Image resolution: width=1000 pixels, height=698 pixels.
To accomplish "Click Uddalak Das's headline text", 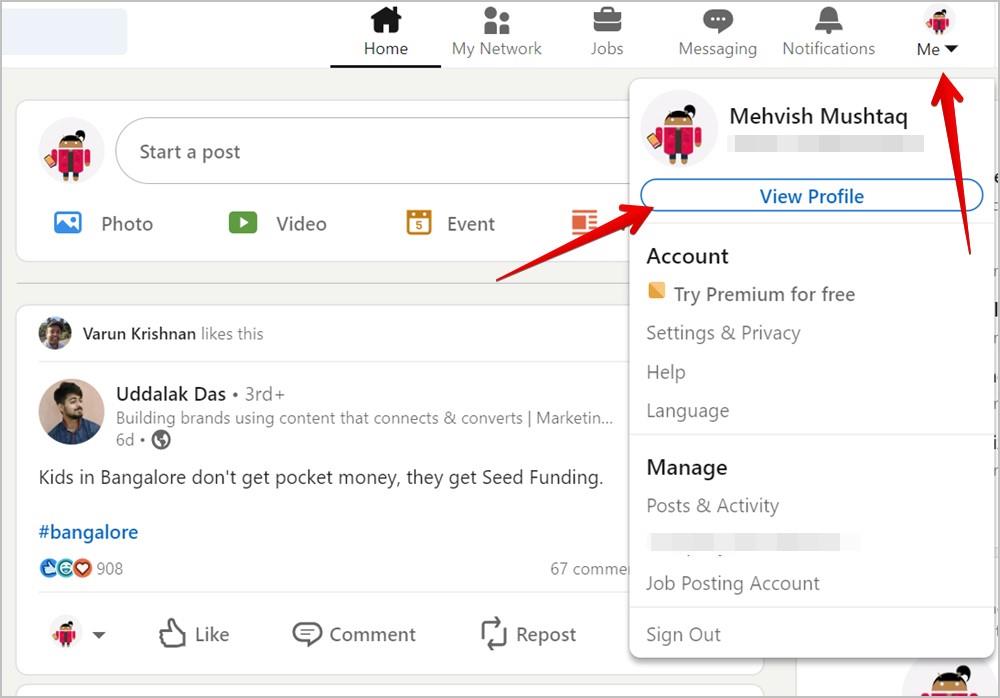I will pos(364,419).
